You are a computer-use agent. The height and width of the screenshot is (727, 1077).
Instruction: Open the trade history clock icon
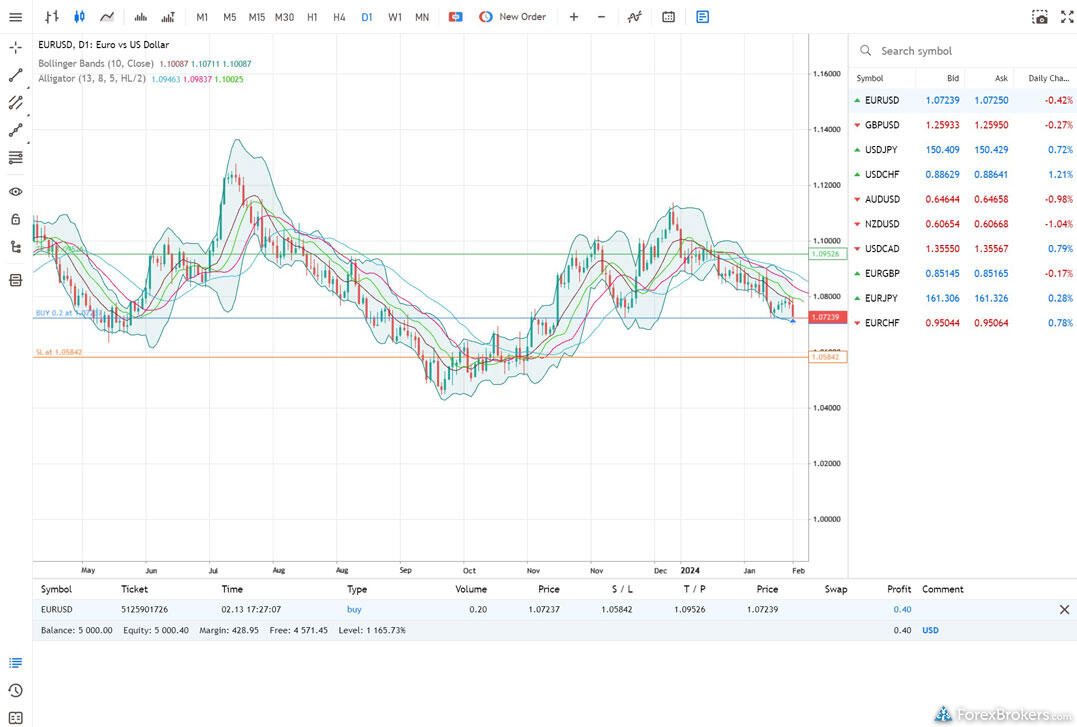[x=15, y=690]
